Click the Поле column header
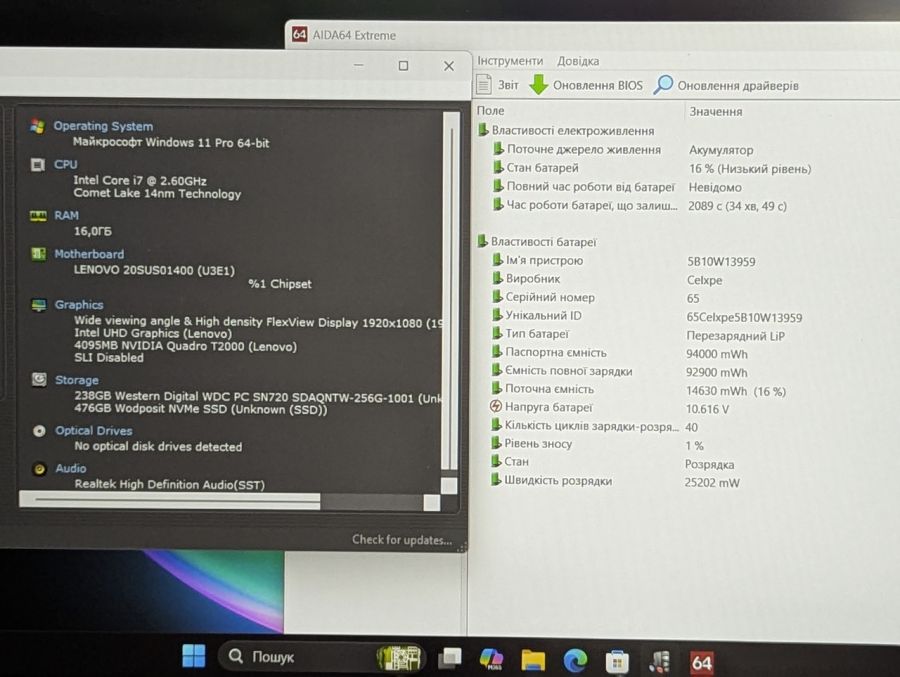 click(x=490, y=110)
